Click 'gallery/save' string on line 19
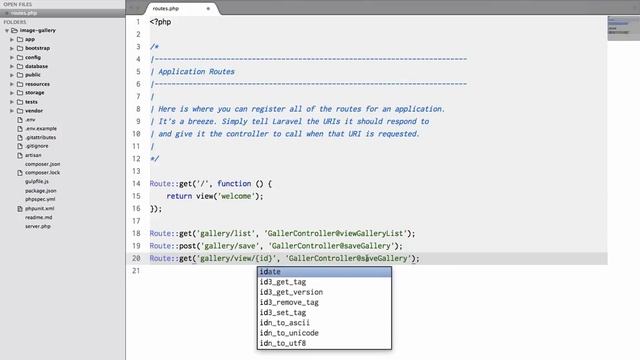640x360 pixels. (229, 246)
